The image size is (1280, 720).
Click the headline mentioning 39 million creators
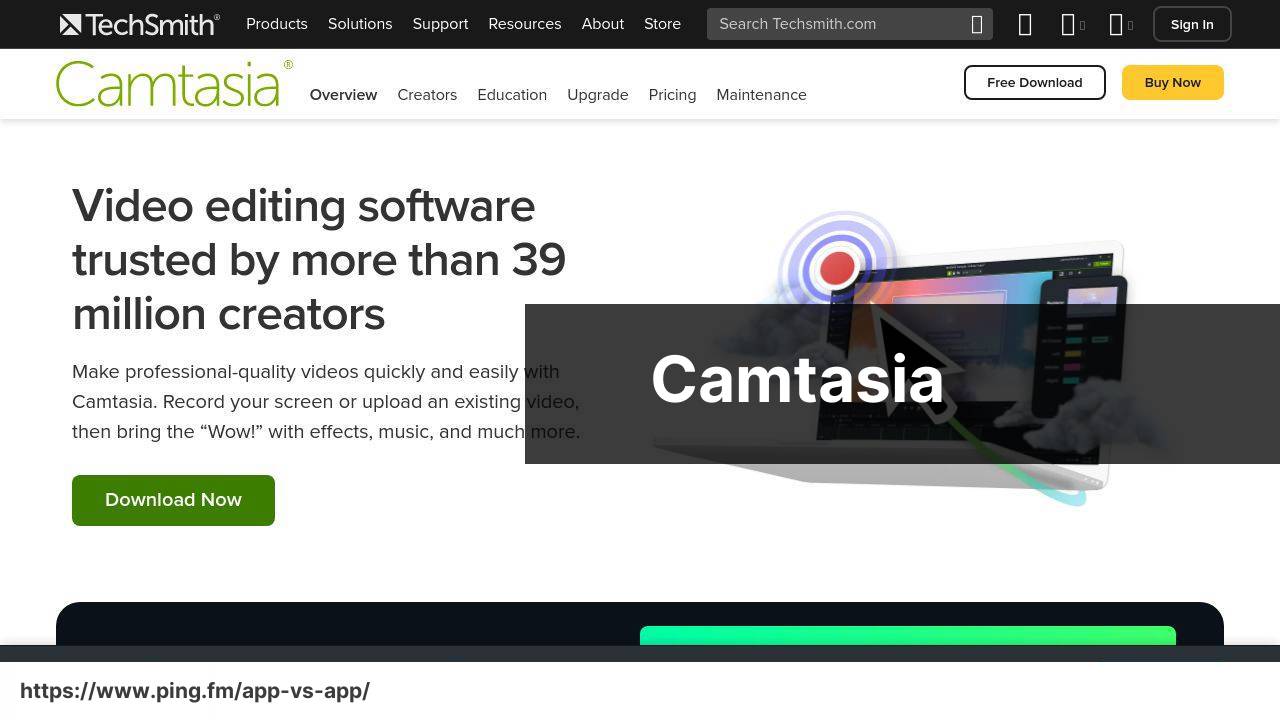(x=319, y=260)
